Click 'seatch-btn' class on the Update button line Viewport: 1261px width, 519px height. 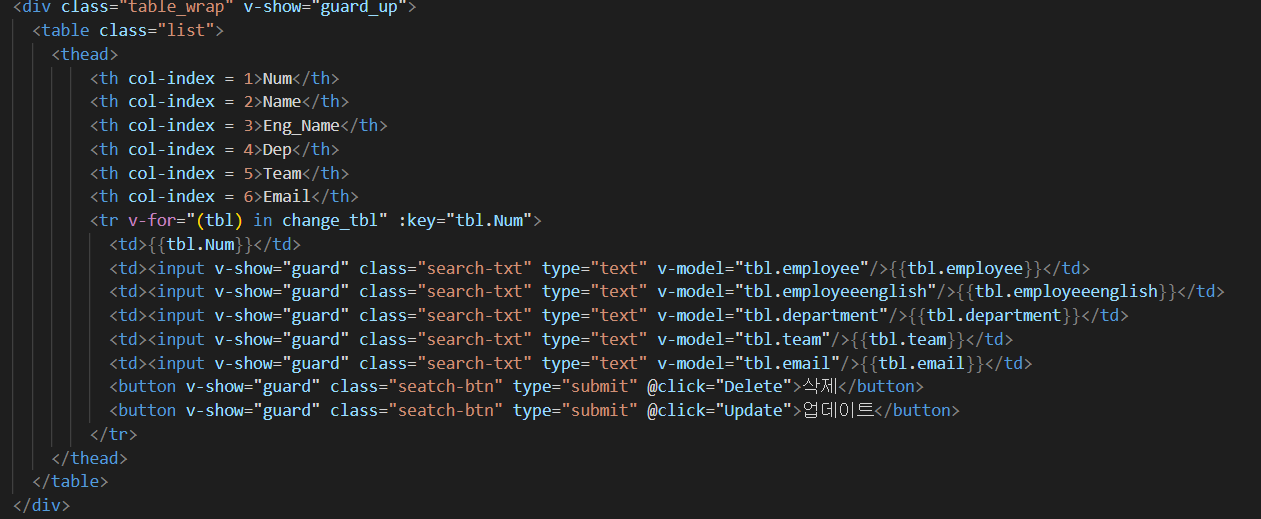[x=445, y=410]
